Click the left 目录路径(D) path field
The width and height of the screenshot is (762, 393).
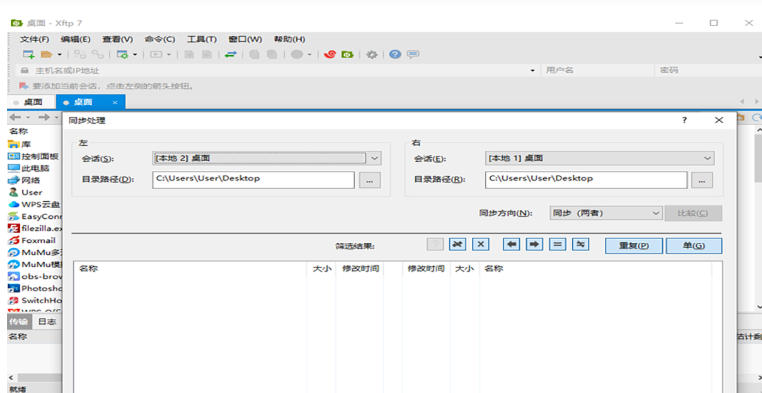(x=253, y=180)
